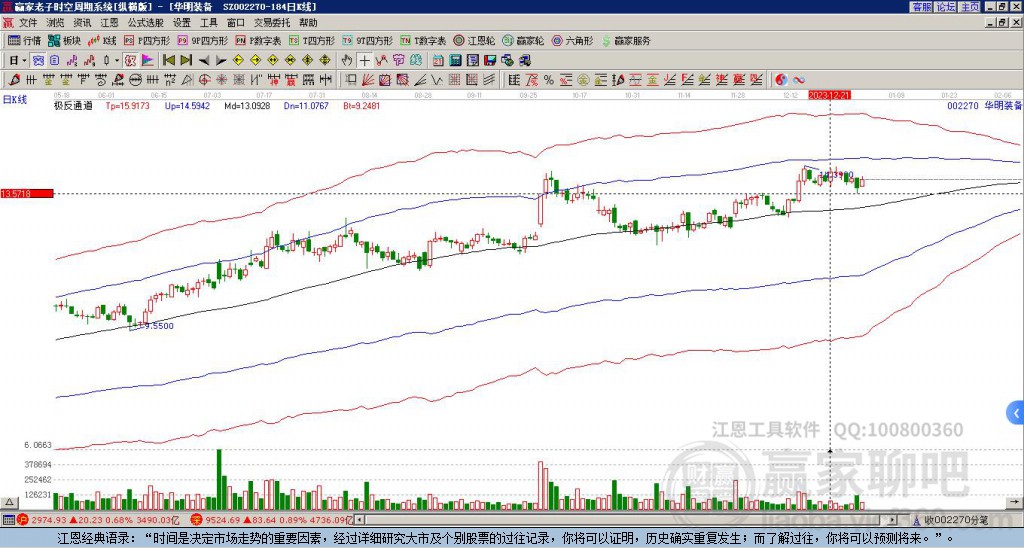The image size is (1024, 548).
Task: Open the 9T四方形 tool
Action: pos(368,40)
